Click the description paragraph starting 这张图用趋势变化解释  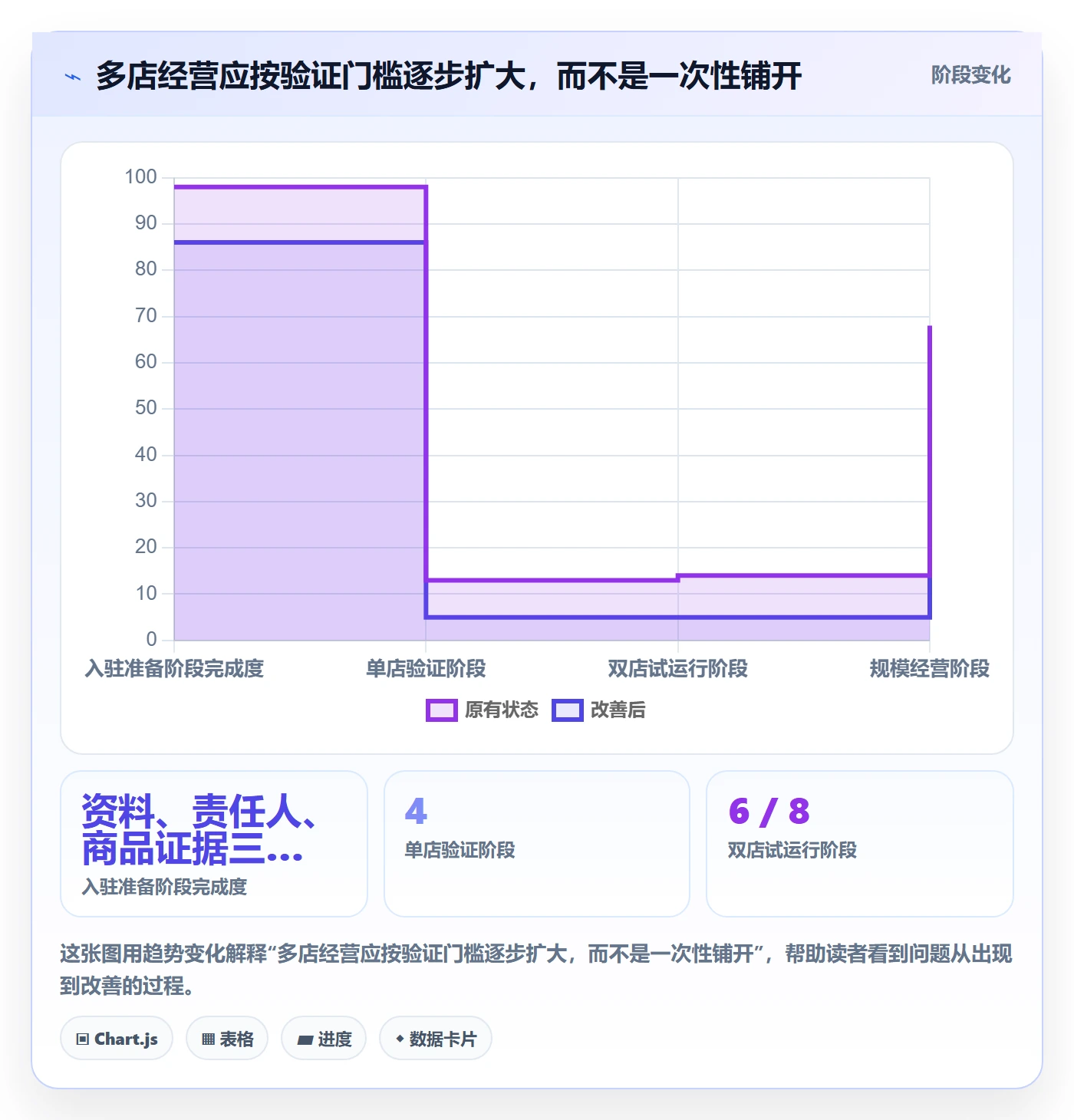pos(536,970)
